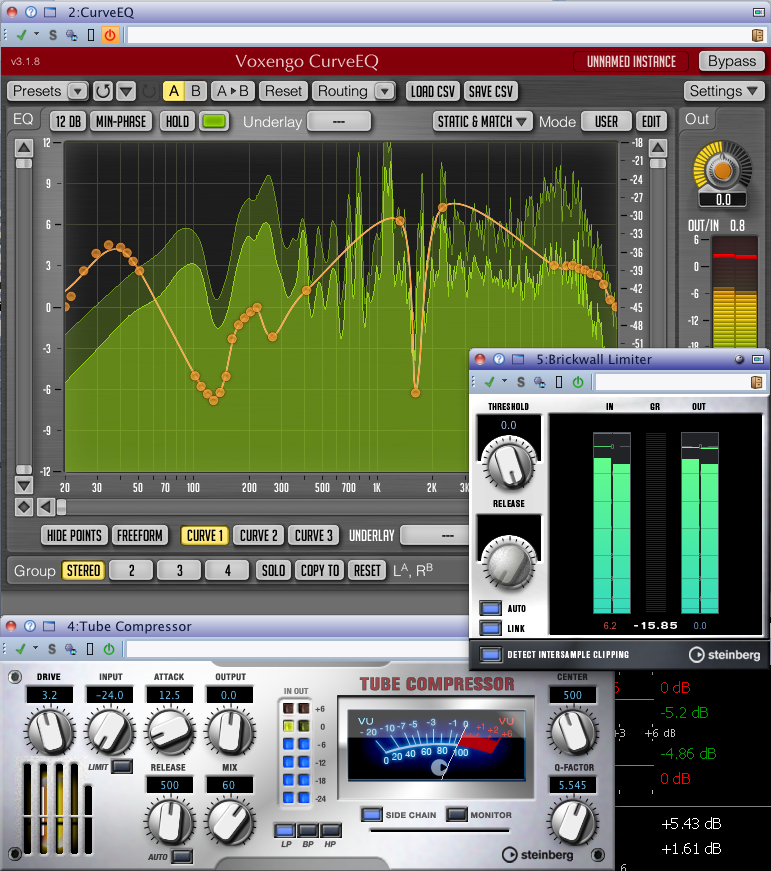
Task: Select the CURVE 1 tab
Action: (x=204, y=535)
